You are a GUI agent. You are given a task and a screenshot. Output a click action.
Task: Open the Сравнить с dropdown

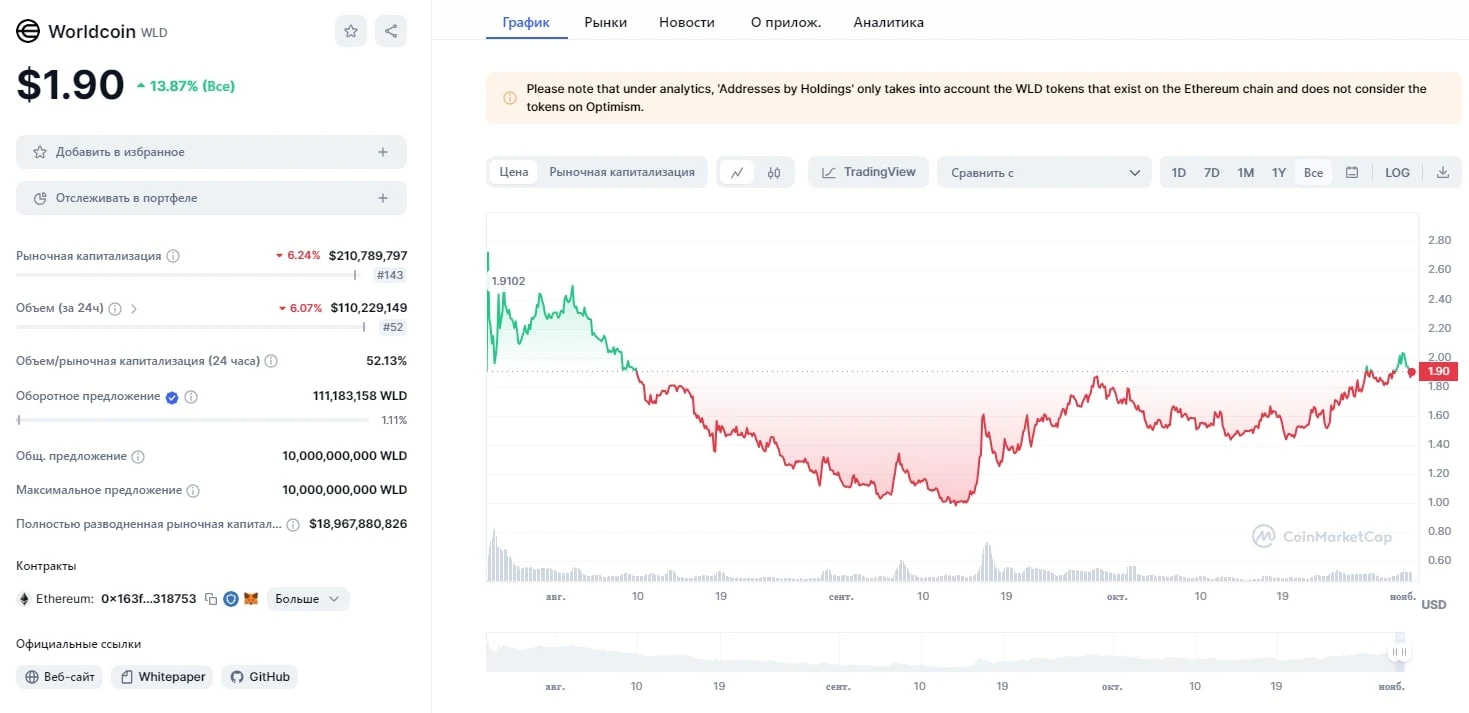[x=1044, y=172]
